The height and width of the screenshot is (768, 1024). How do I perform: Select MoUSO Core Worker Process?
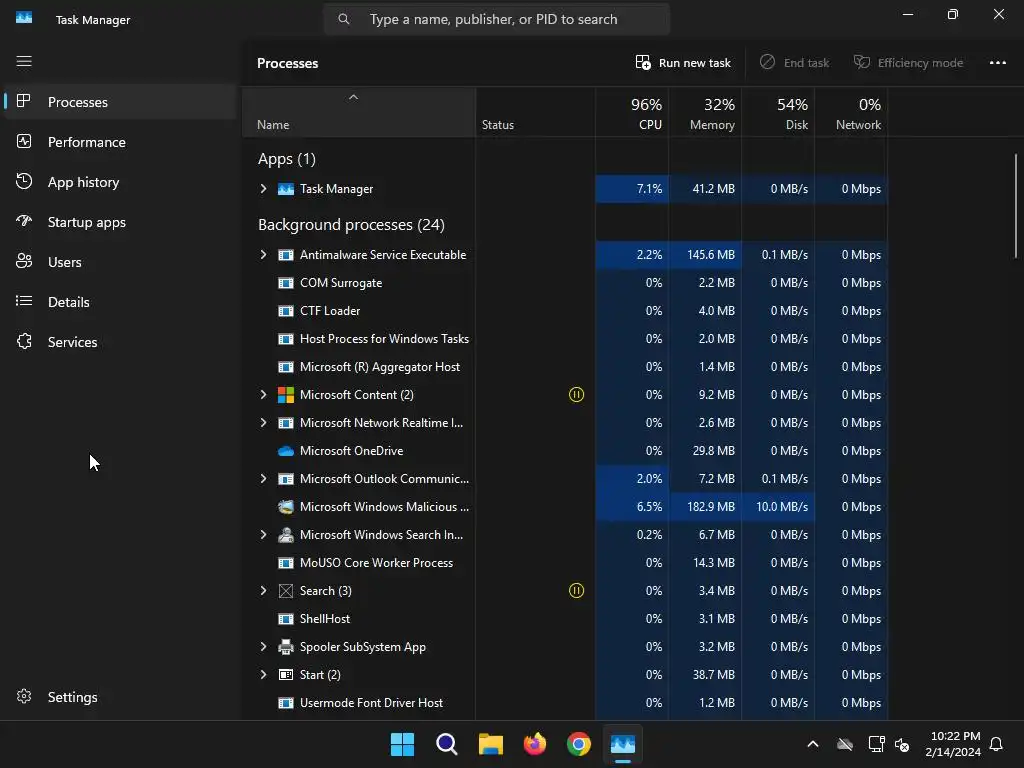[564, 563]
